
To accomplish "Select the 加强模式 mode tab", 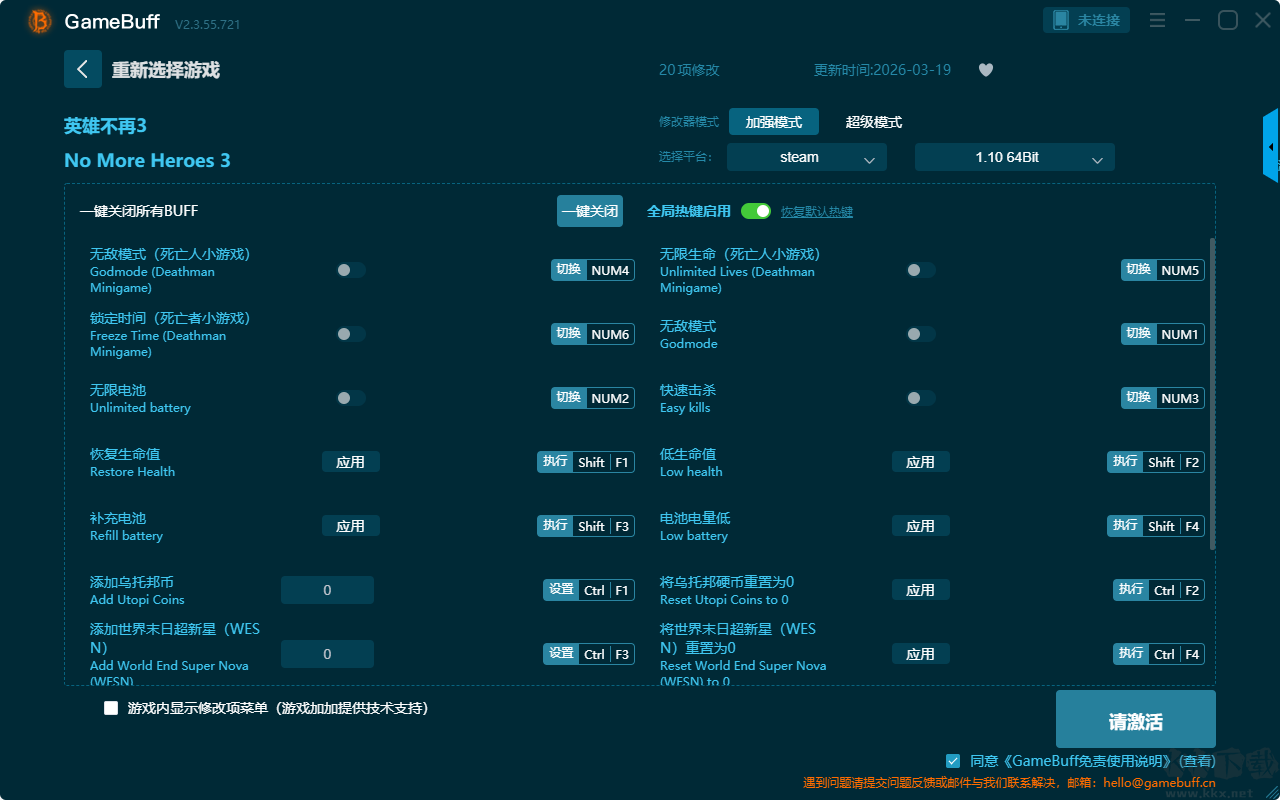I will pyautogui.click(x=774, y=122).
